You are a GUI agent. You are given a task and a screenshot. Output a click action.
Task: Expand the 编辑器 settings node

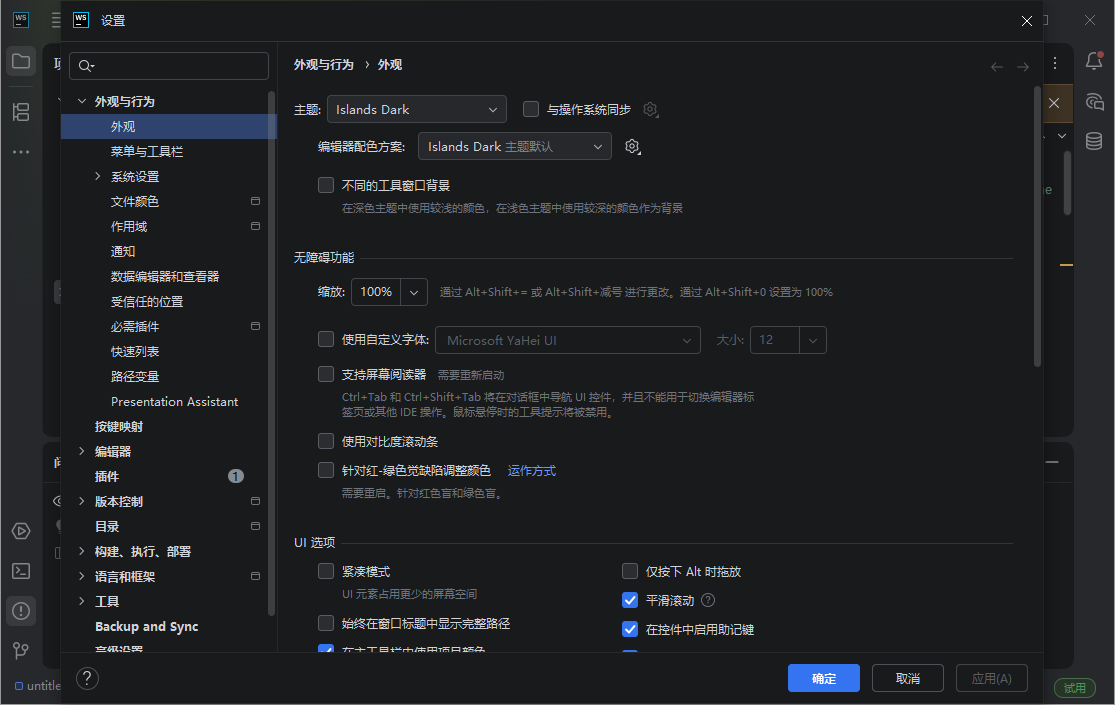click(x=81, y=451)
